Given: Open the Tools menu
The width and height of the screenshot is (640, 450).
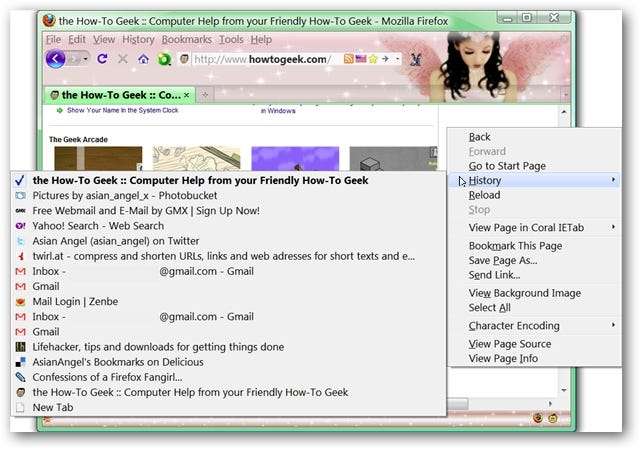Looking at the screenshot, I should point(231,40).
